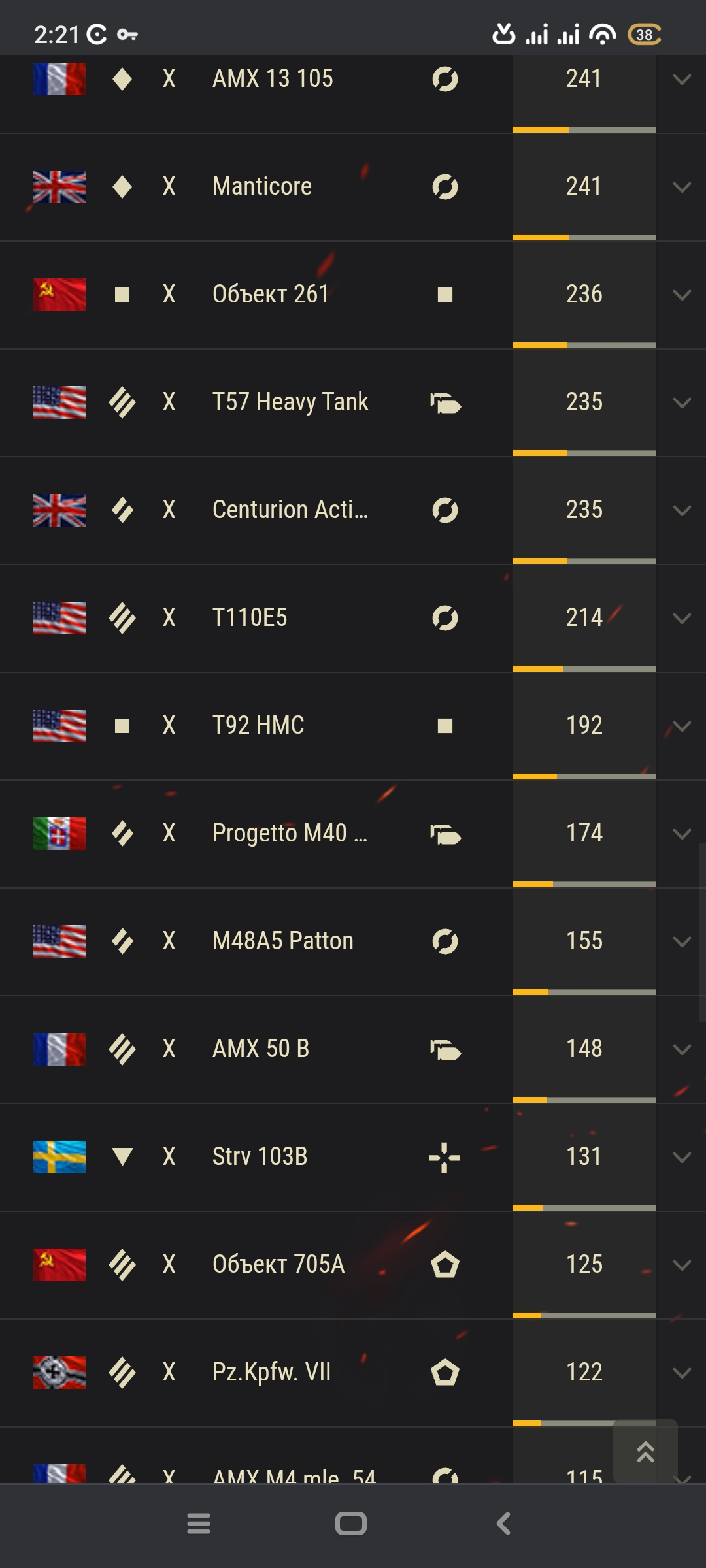Tap the crosshair sniper icon on Strv 103B row
Image resolution: width=706 pixels, height=1568 pixels.
point(445,1157)
